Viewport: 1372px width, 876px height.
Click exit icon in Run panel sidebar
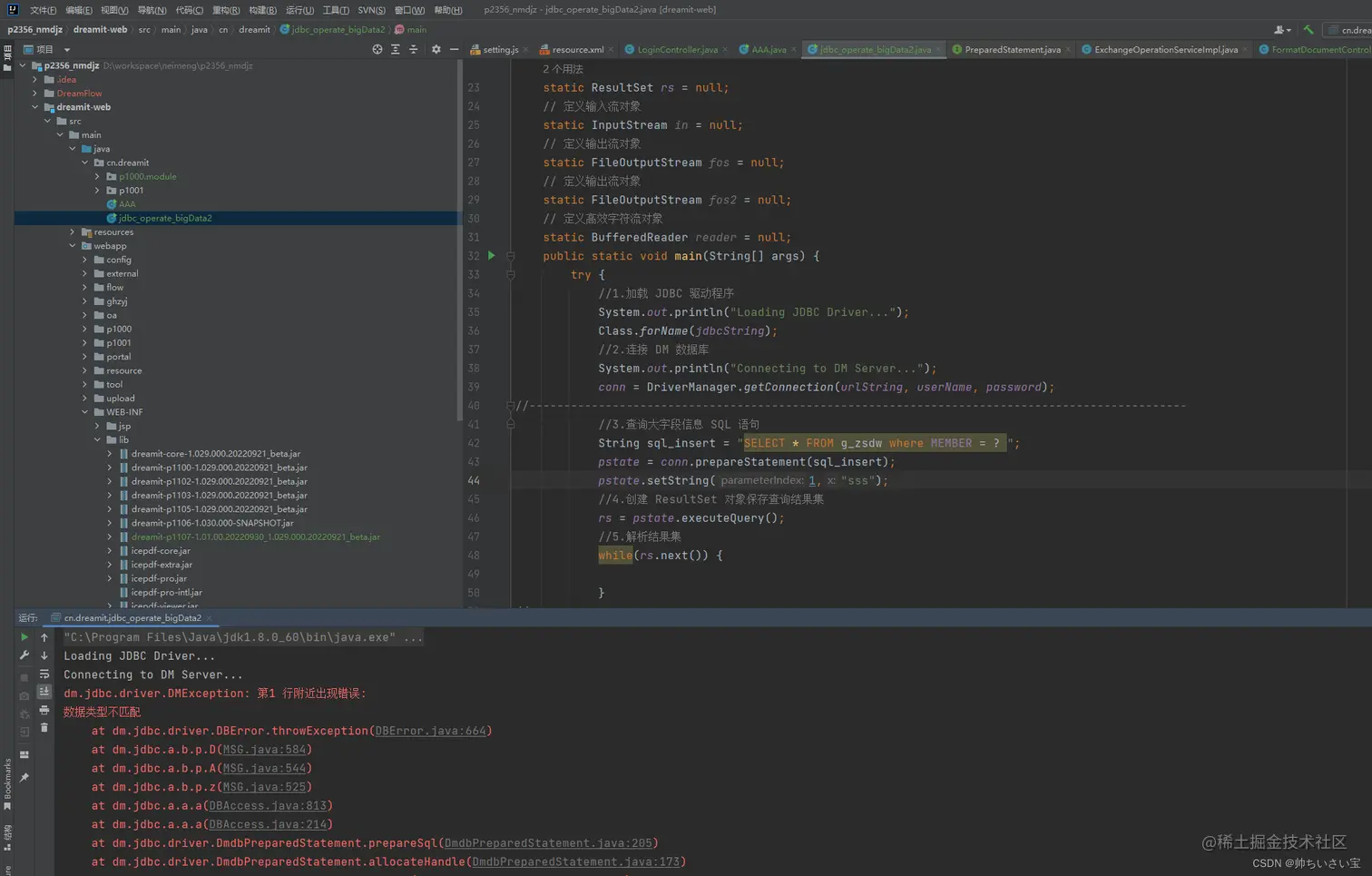click(x=24, y=732)
